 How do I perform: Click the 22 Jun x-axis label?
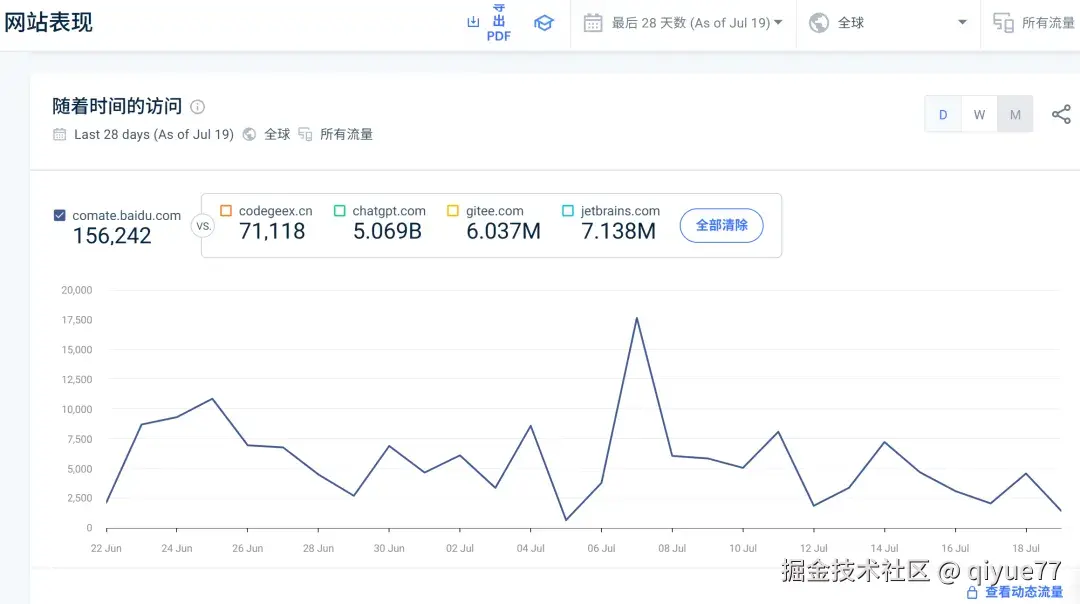point(106,548)
